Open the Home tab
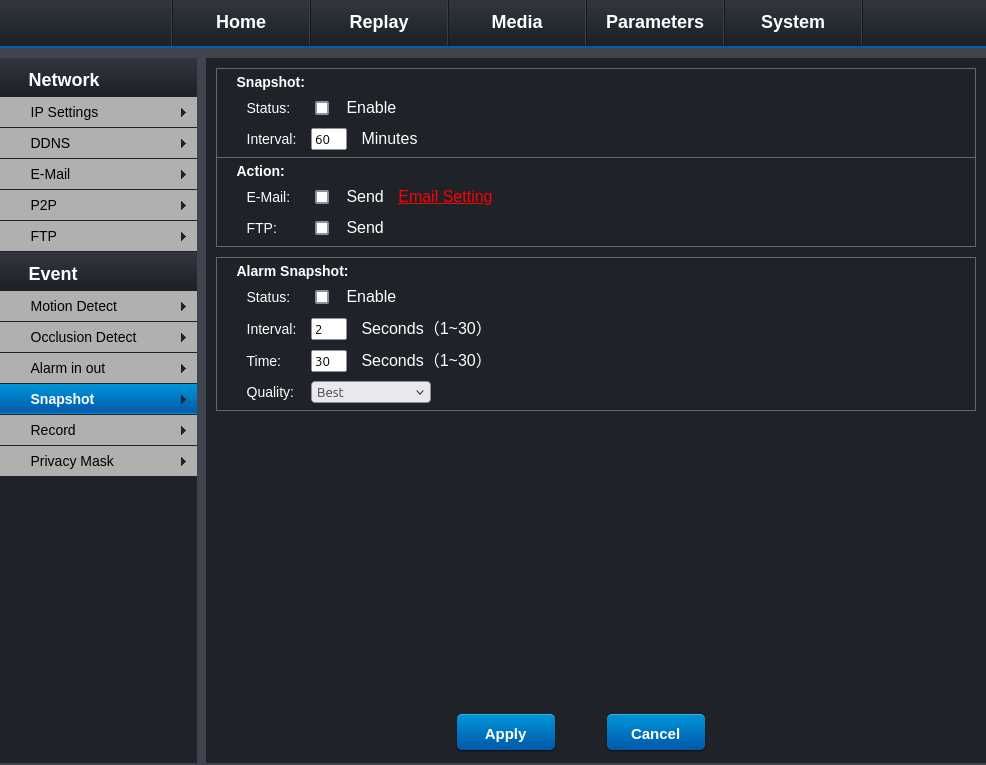This screenshot has width=986, height=765. point(240,22)
